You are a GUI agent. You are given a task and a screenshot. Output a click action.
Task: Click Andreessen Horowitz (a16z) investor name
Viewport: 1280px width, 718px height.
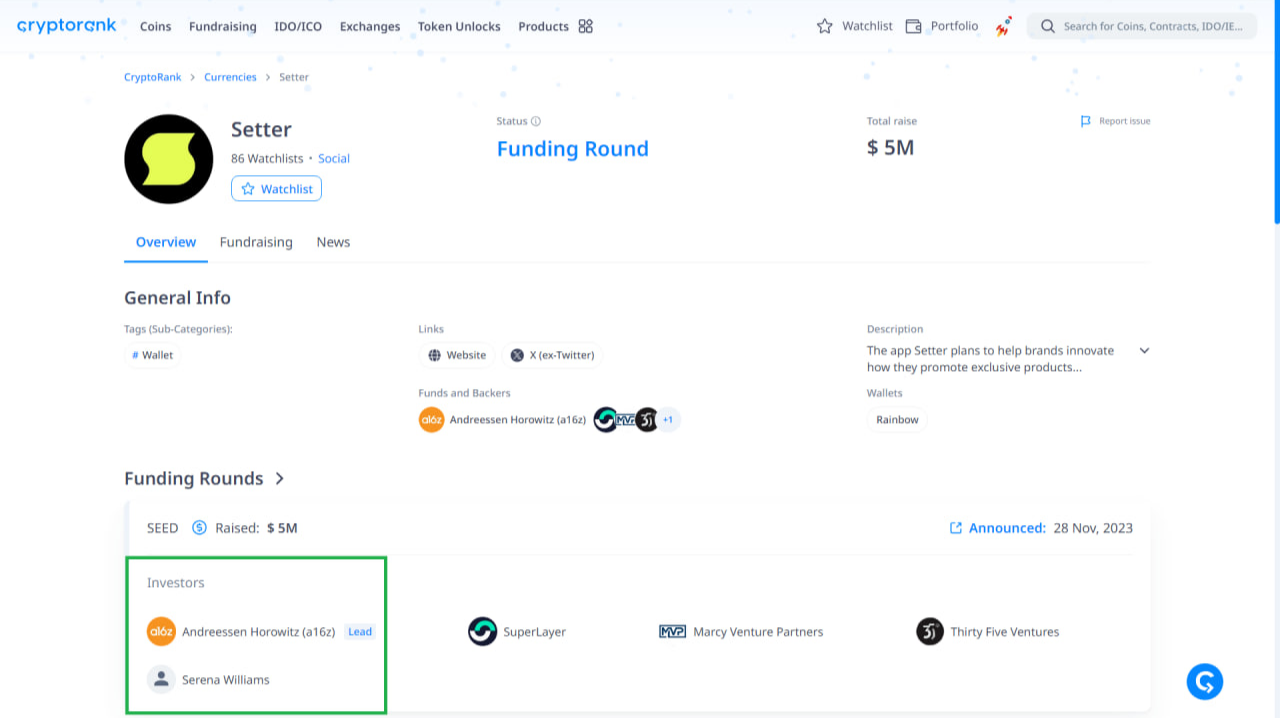(258, 632)
